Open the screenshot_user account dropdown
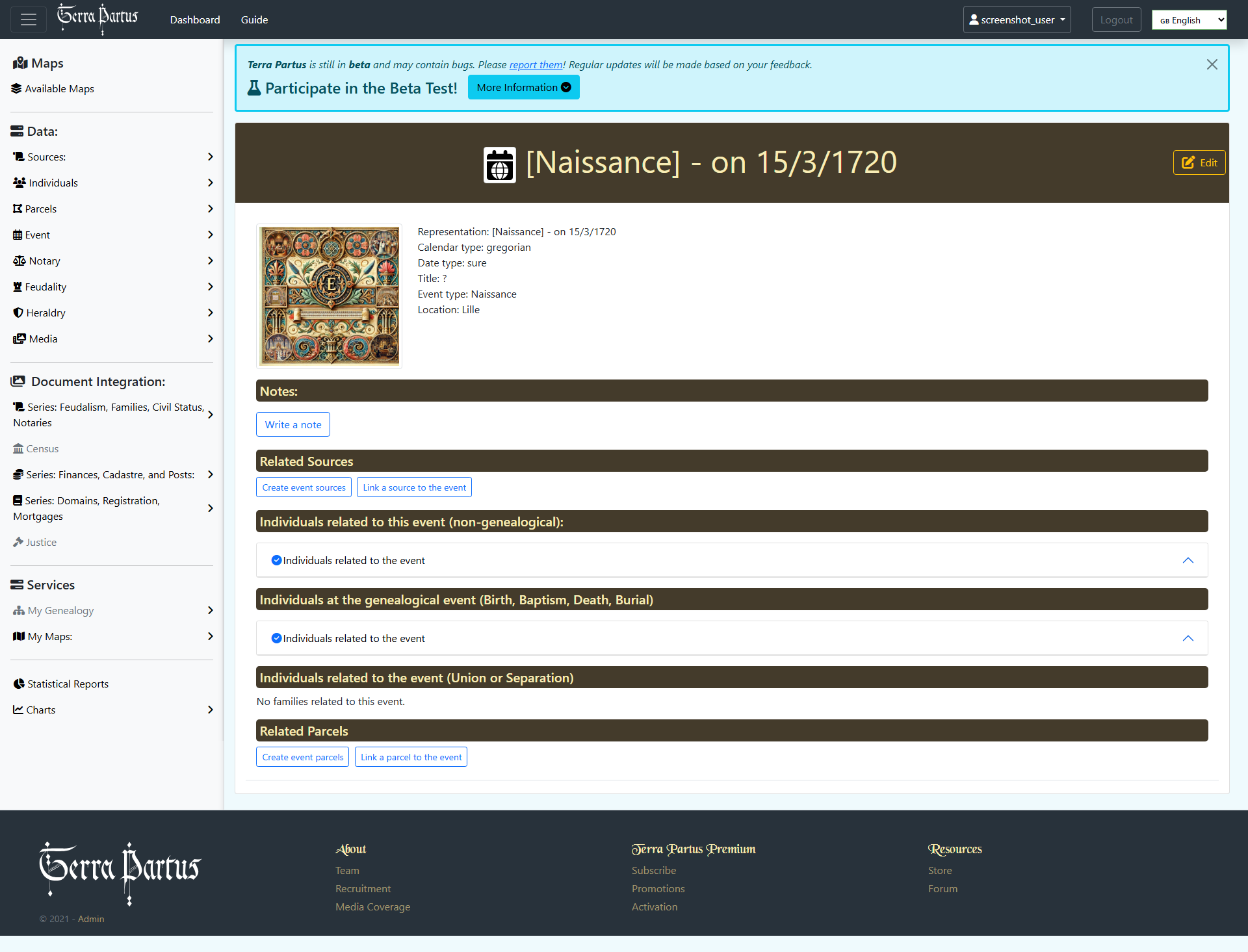 1017,19
